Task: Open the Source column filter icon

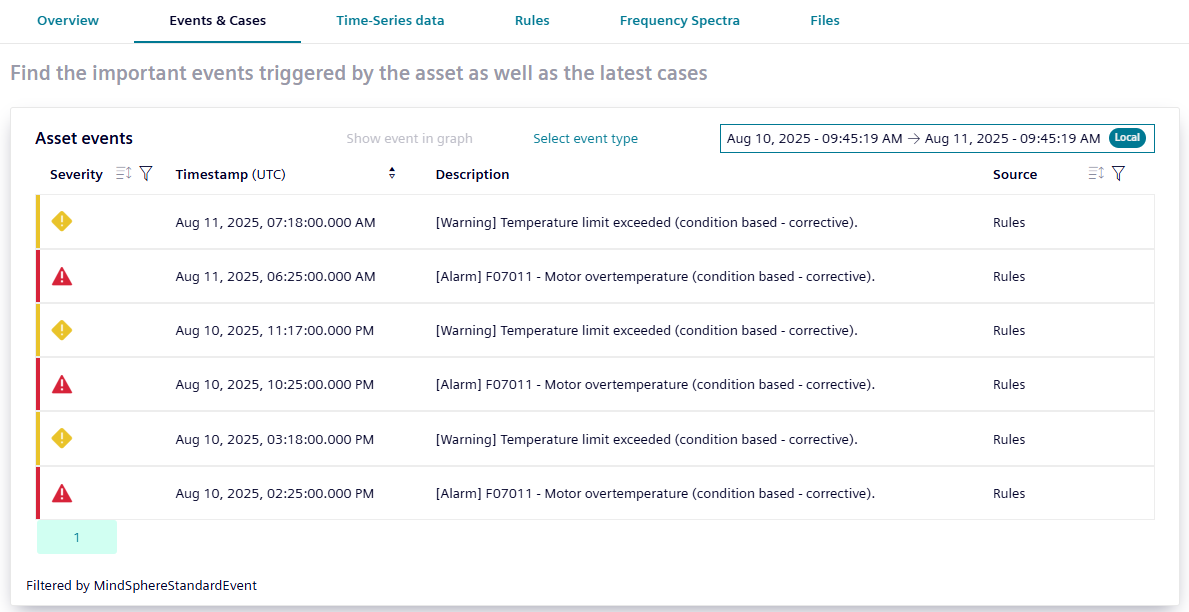Action: [1118, 174]
